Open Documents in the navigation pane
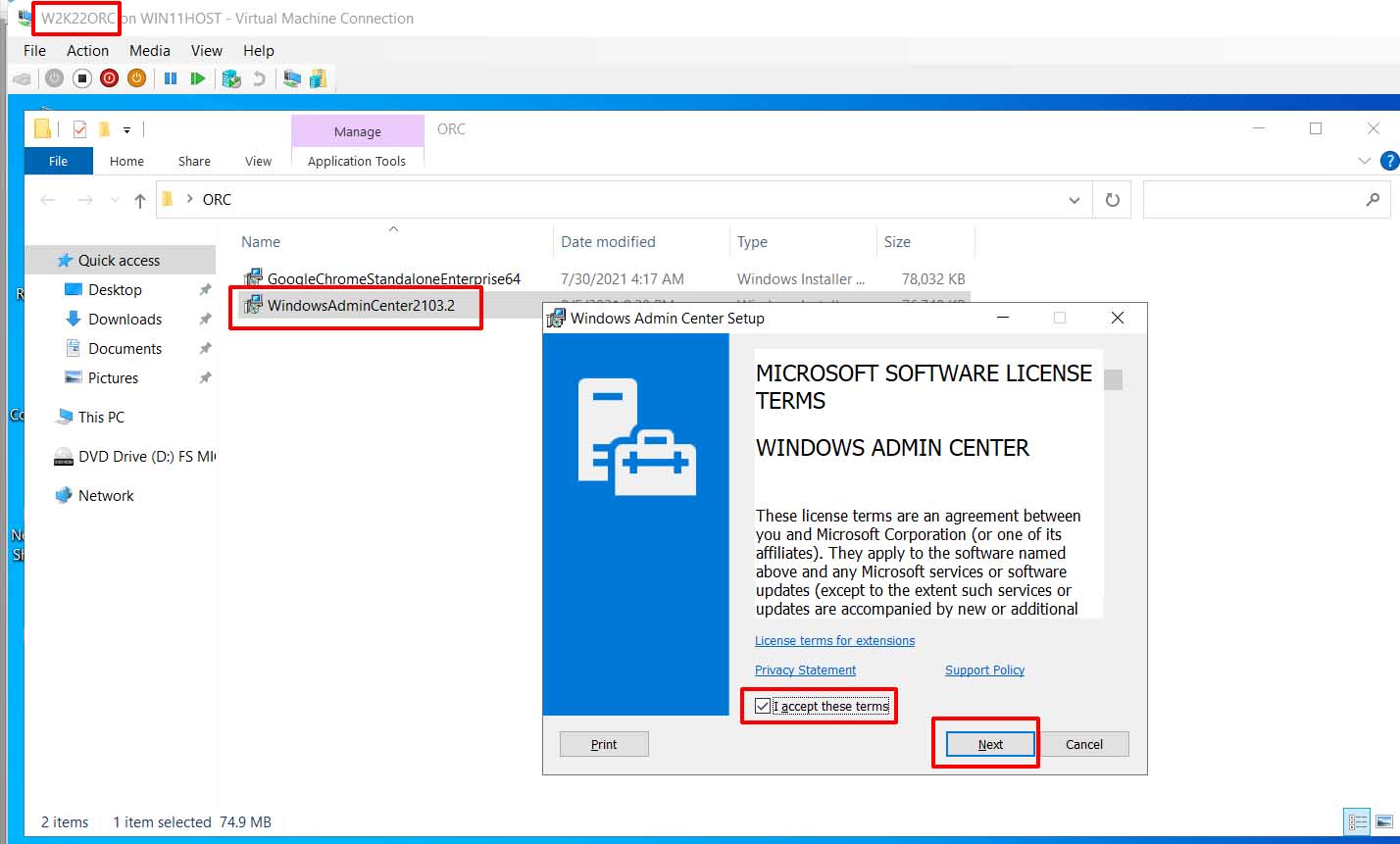Viewport: 1400px width, 844px height. tap(125, 349)
